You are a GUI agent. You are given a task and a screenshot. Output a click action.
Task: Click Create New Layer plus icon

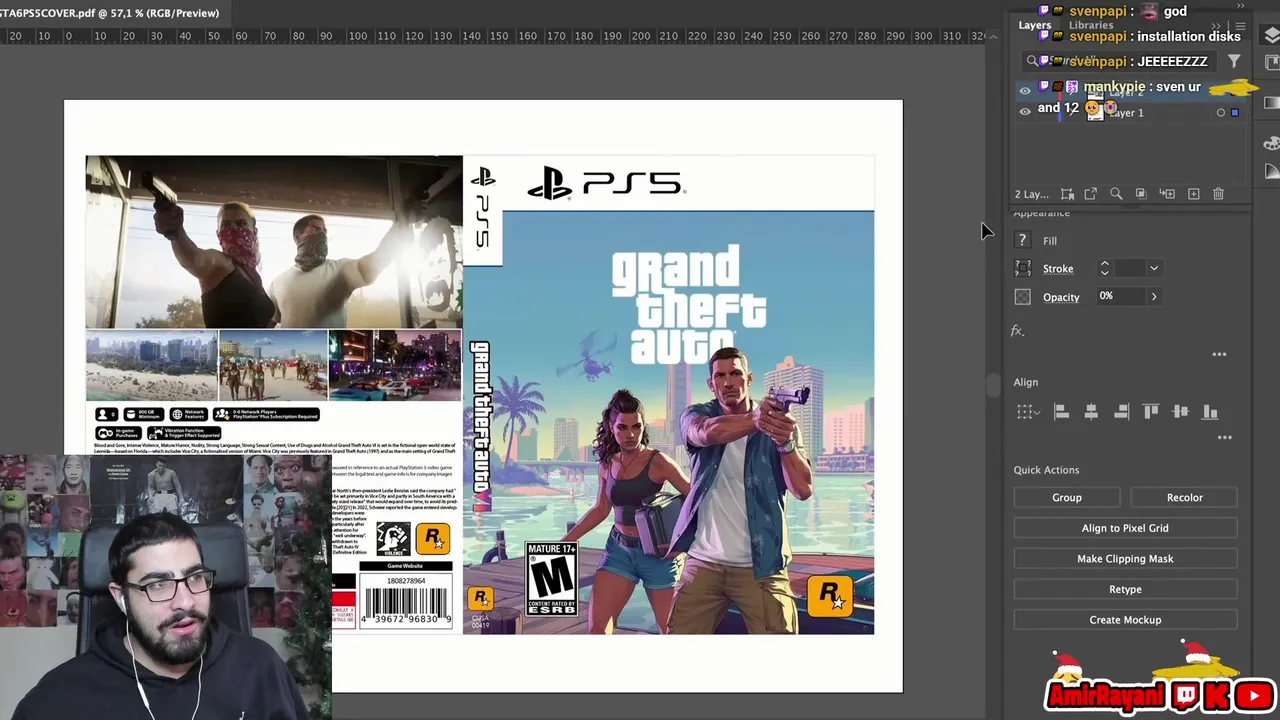point(1193,194)
